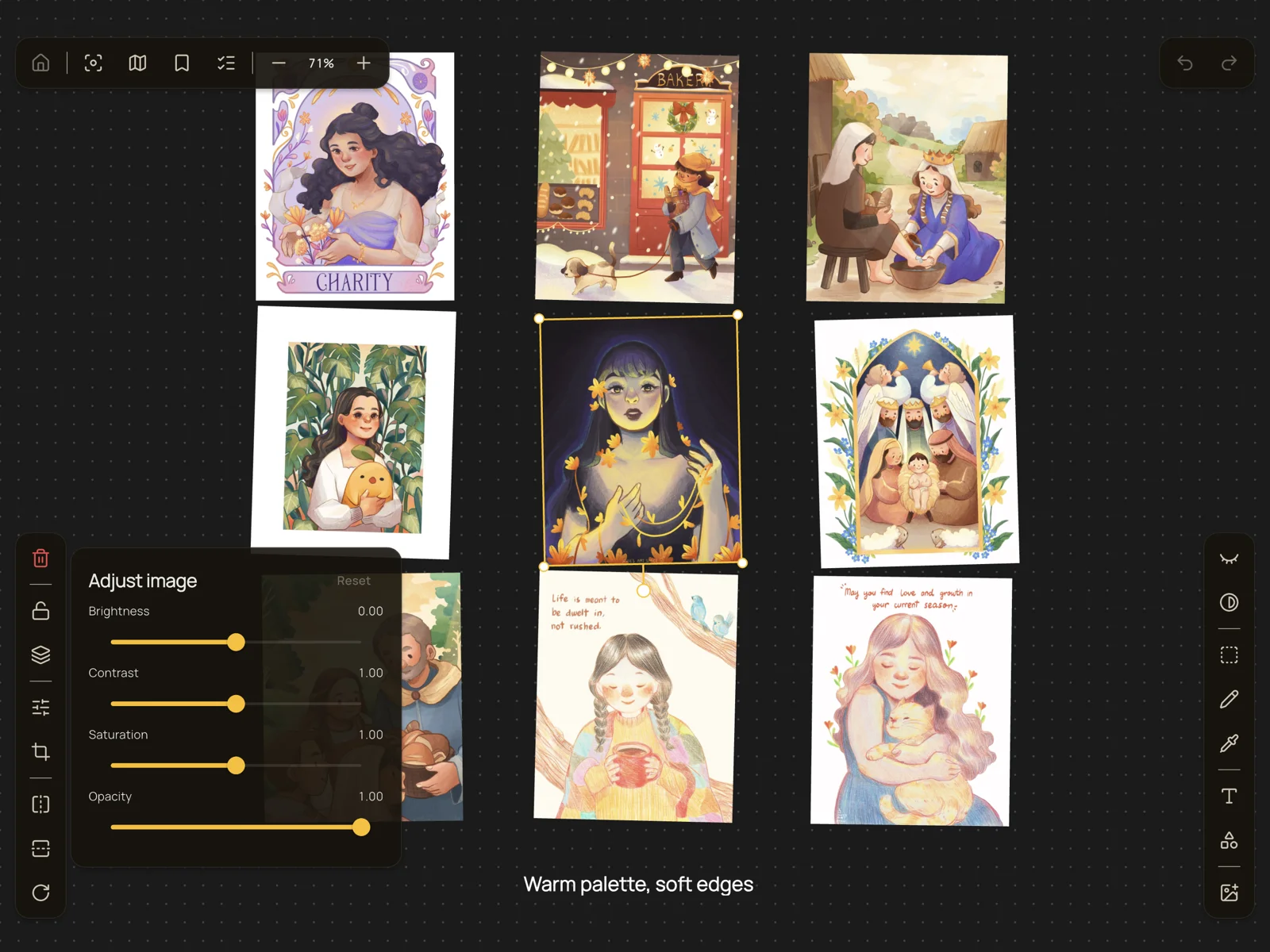Select the nativity scene illustration
Viewport: 1270px width, 952px height.
pyautogui.click(x=917, y=441)
